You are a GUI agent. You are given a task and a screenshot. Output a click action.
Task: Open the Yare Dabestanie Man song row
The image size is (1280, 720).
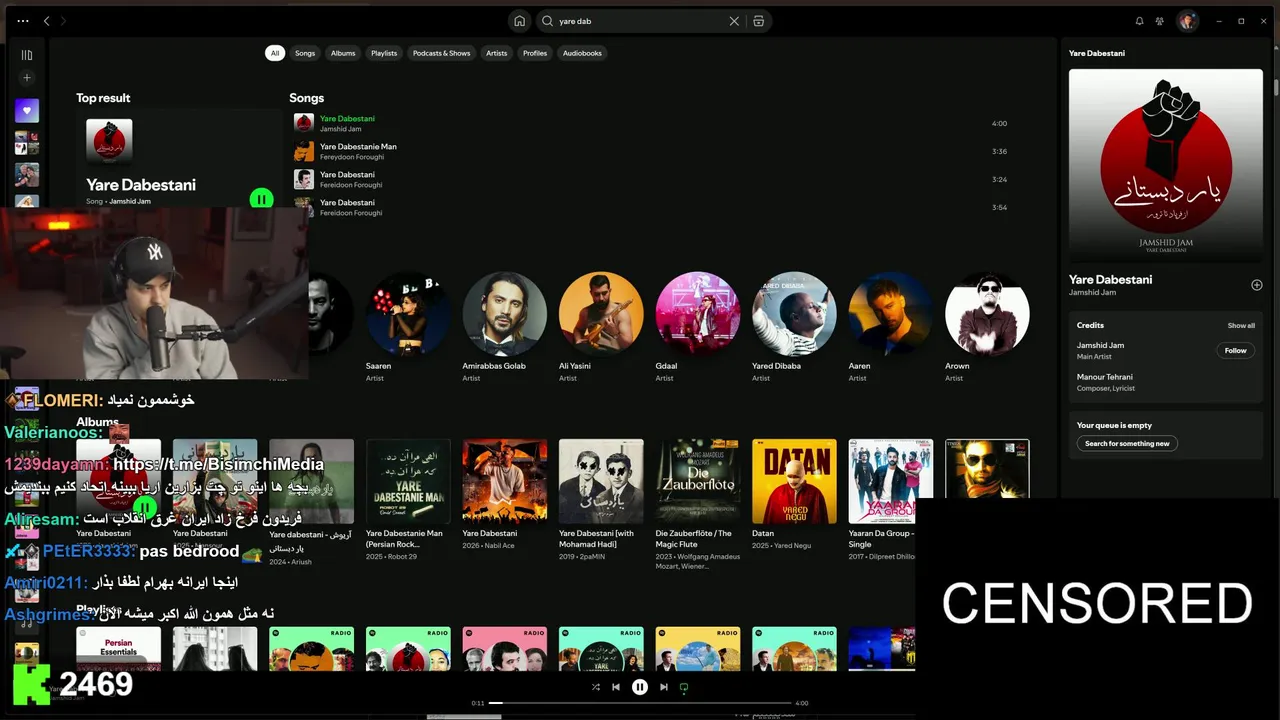point(650,151)
